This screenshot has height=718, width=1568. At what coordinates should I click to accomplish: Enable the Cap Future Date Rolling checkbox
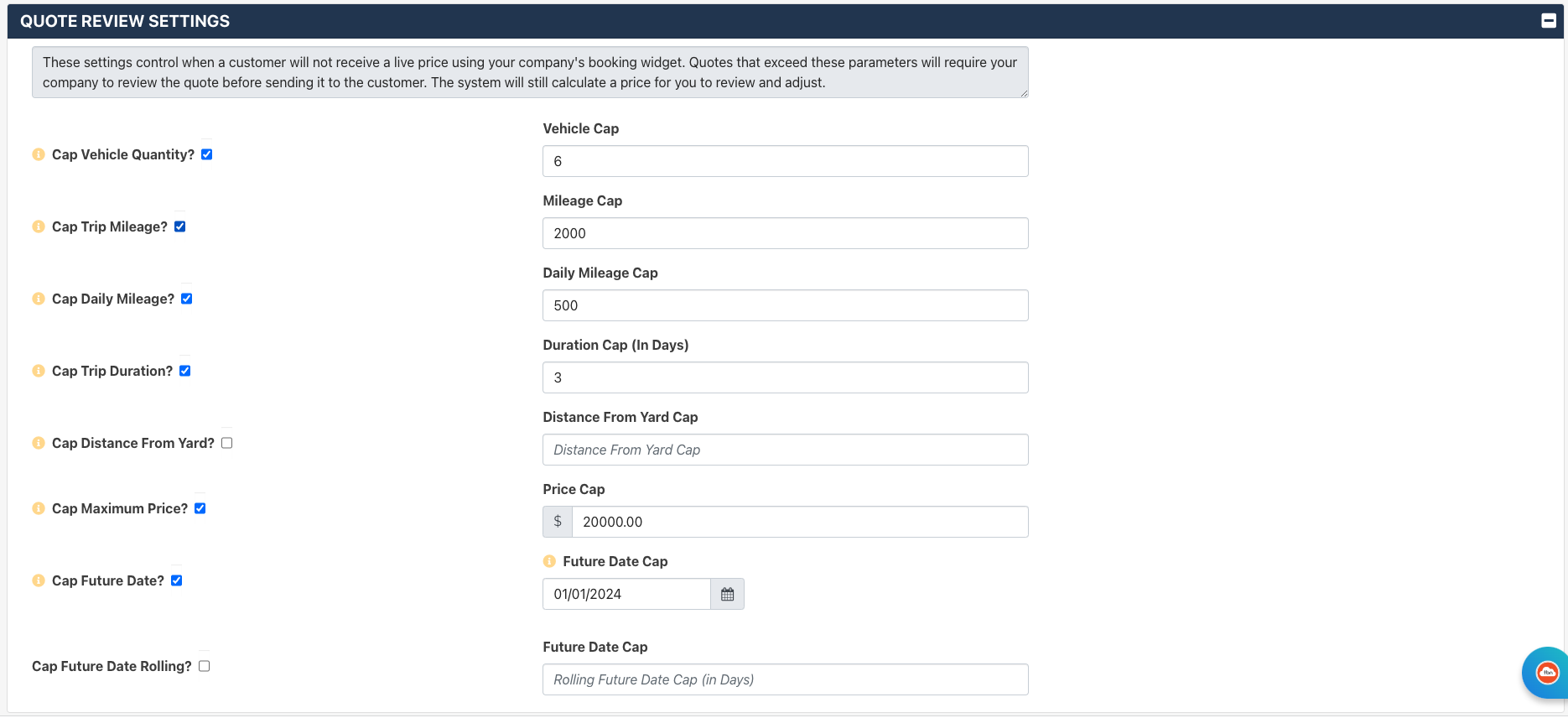click(x=205, y=666)
